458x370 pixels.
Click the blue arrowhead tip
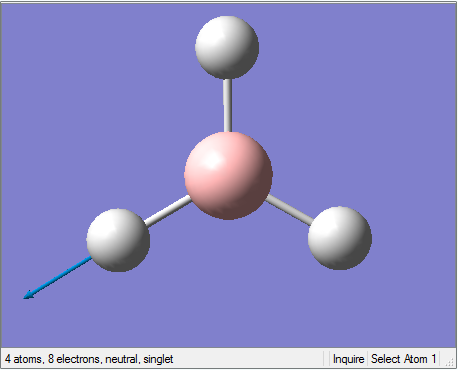(28, 295)
